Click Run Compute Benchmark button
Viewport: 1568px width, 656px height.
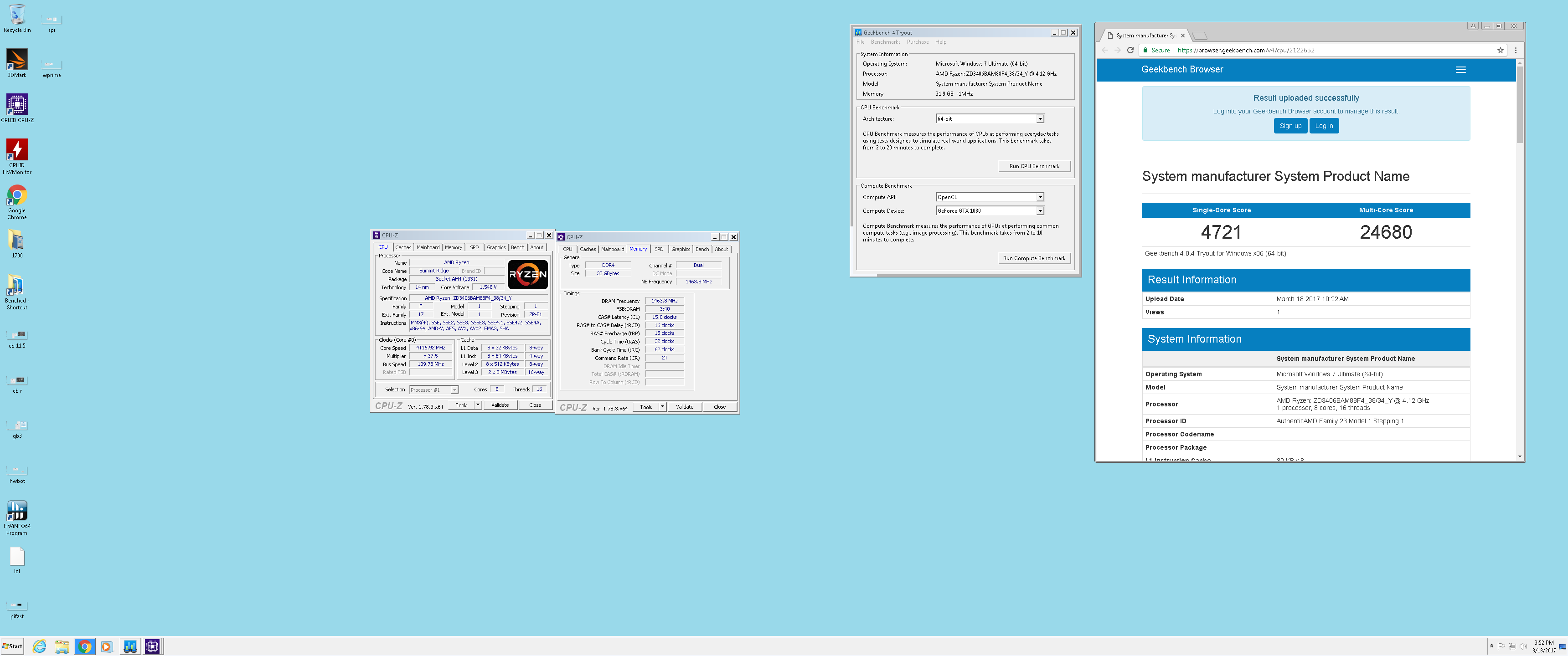(1034, 258)
